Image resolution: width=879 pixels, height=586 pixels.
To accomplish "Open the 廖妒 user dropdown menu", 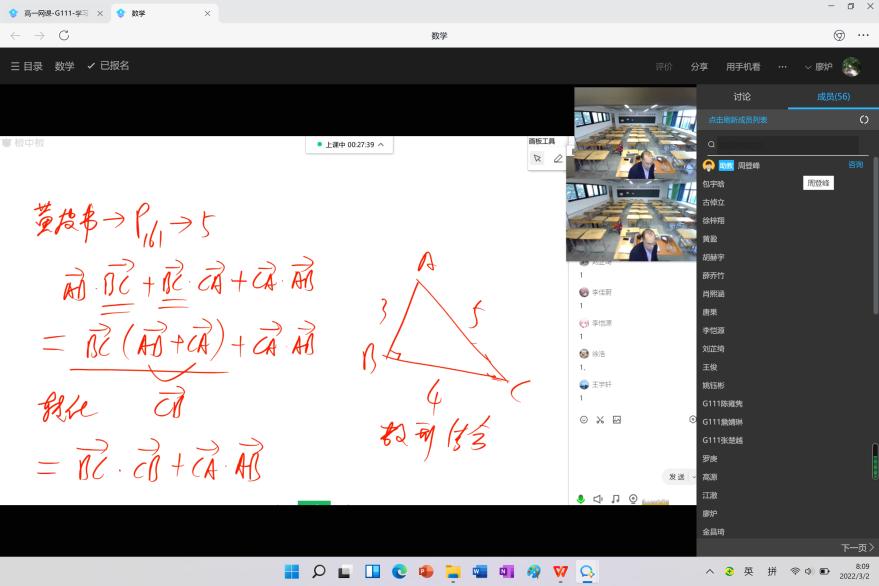I will (817, 67).
